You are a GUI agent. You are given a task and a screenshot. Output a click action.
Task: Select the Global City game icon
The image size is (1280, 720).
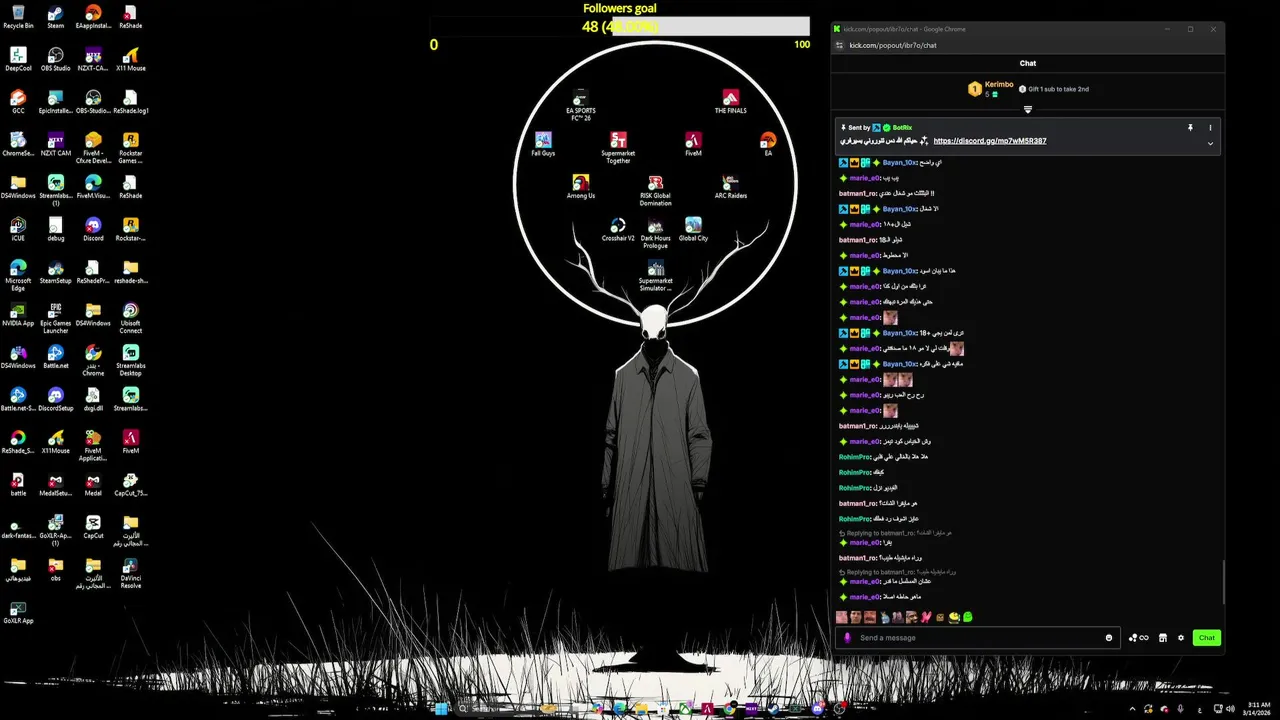click(693, 229)
